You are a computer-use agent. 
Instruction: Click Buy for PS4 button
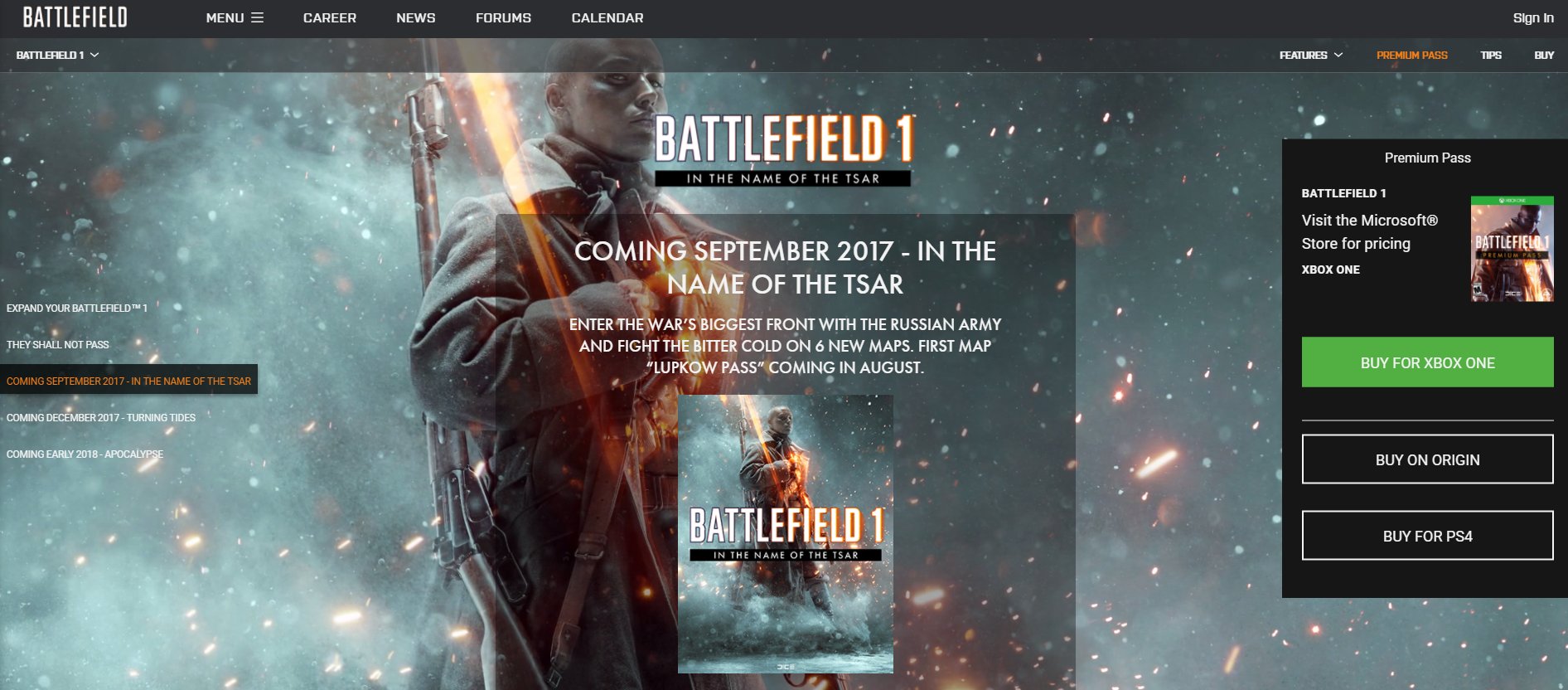[1427, 536]
